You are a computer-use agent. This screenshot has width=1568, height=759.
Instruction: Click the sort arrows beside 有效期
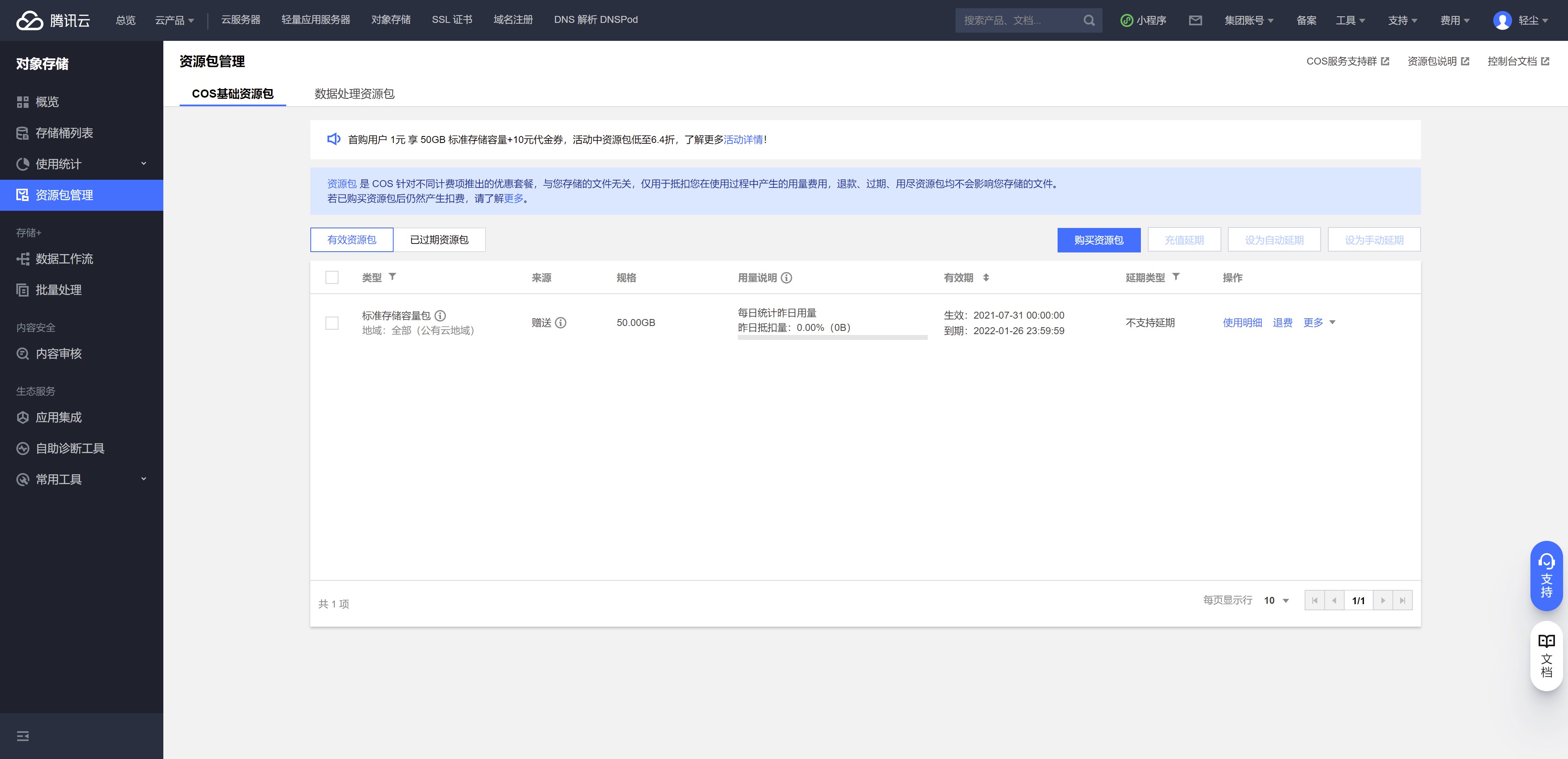point(986,278)
